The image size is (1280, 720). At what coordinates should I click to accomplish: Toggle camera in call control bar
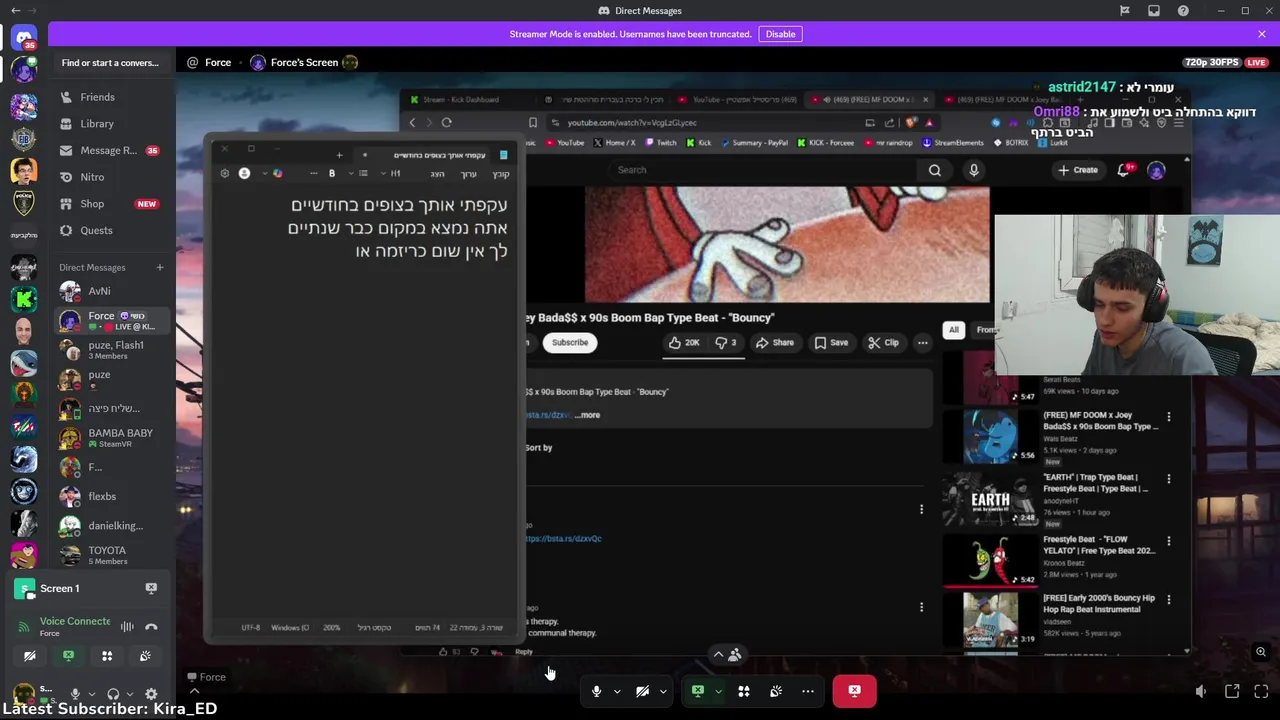coord(642,691)
